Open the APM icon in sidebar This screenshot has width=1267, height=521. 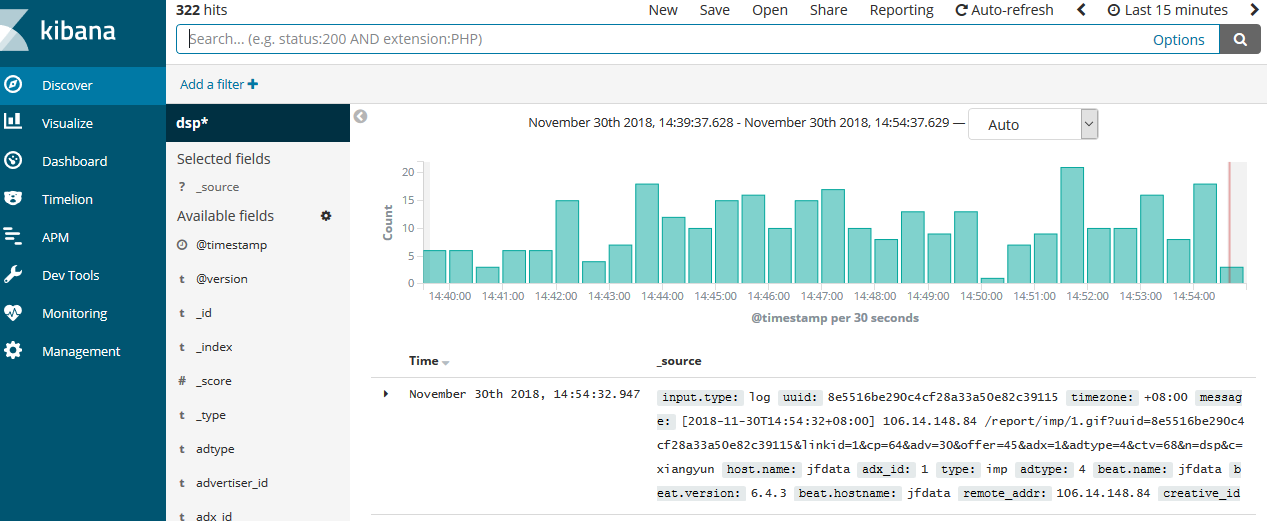[x=14, y=237]
